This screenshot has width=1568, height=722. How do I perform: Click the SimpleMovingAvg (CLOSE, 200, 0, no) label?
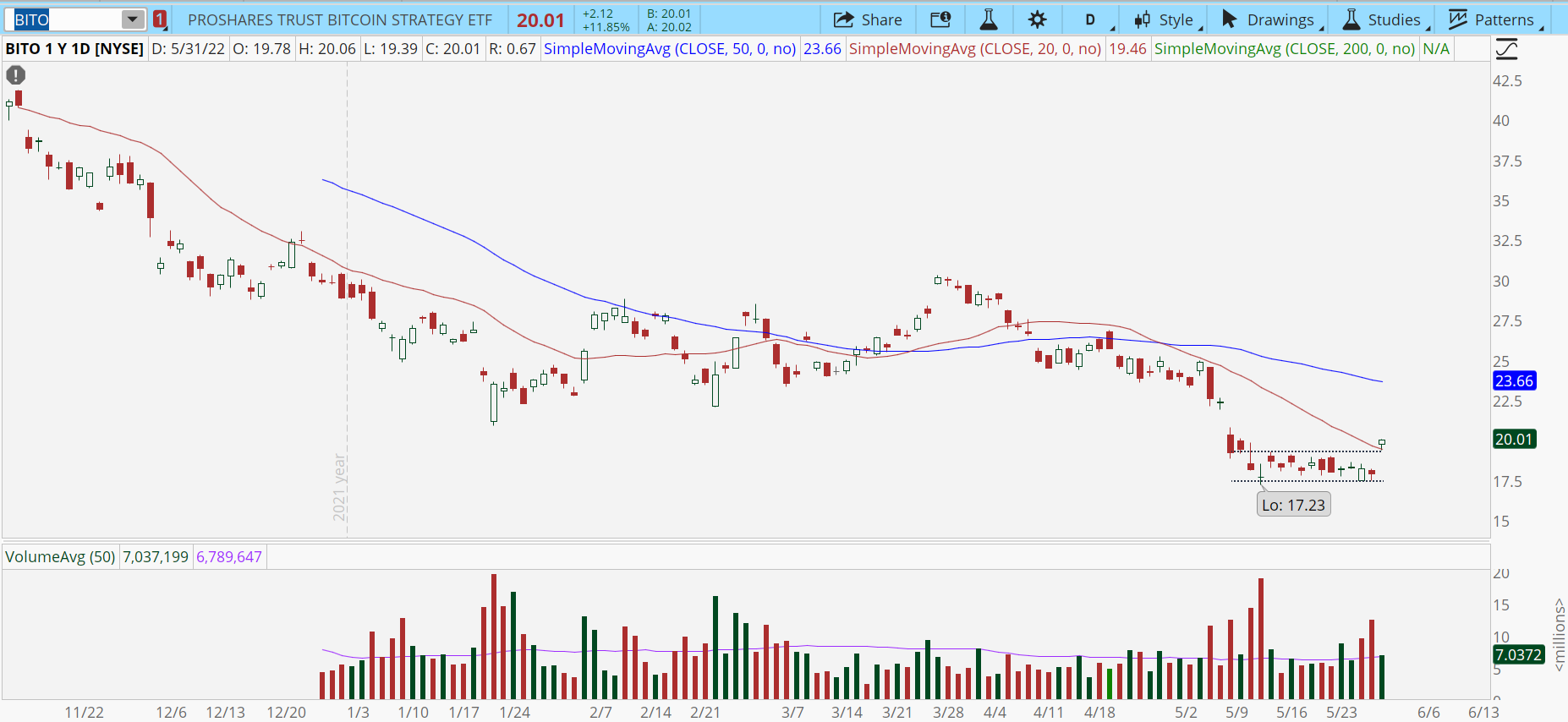pyautogui.click(x=1285, y=49)
